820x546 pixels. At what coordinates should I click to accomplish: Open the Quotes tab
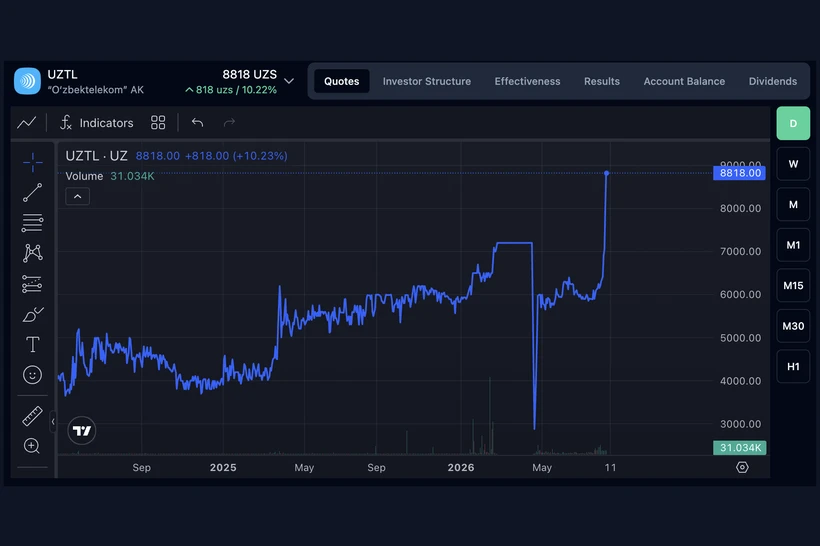pyautogui.click(x=341, y=81)
